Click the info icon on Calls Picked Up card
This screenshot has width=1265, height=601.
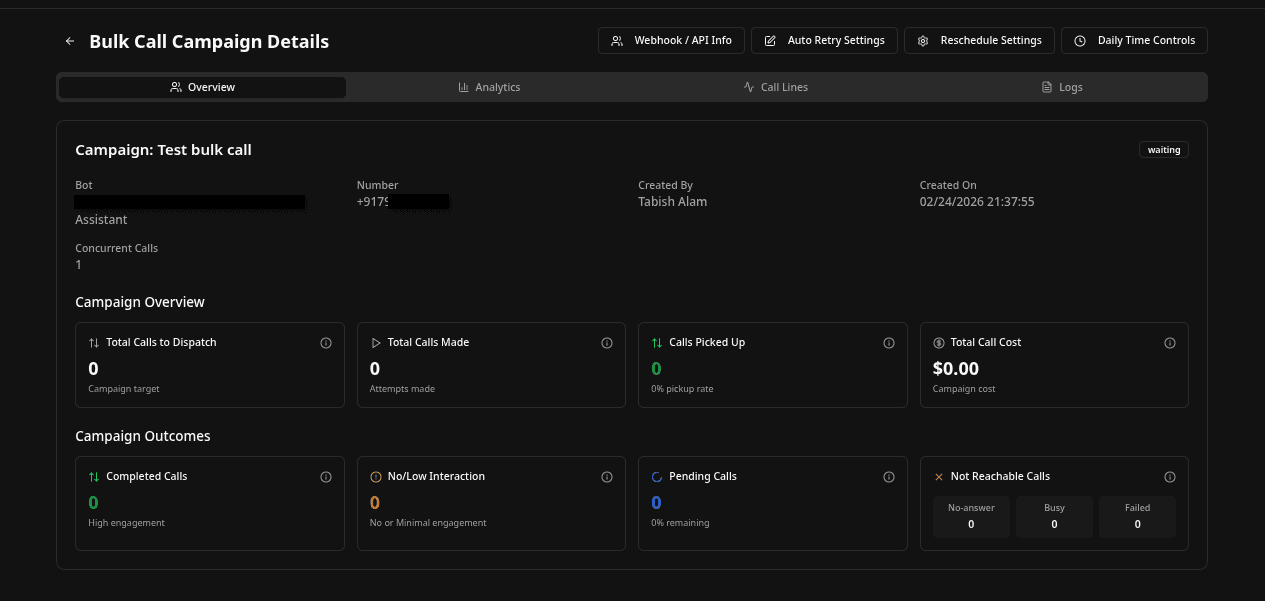pyautogui.click(x=889, y=342)
